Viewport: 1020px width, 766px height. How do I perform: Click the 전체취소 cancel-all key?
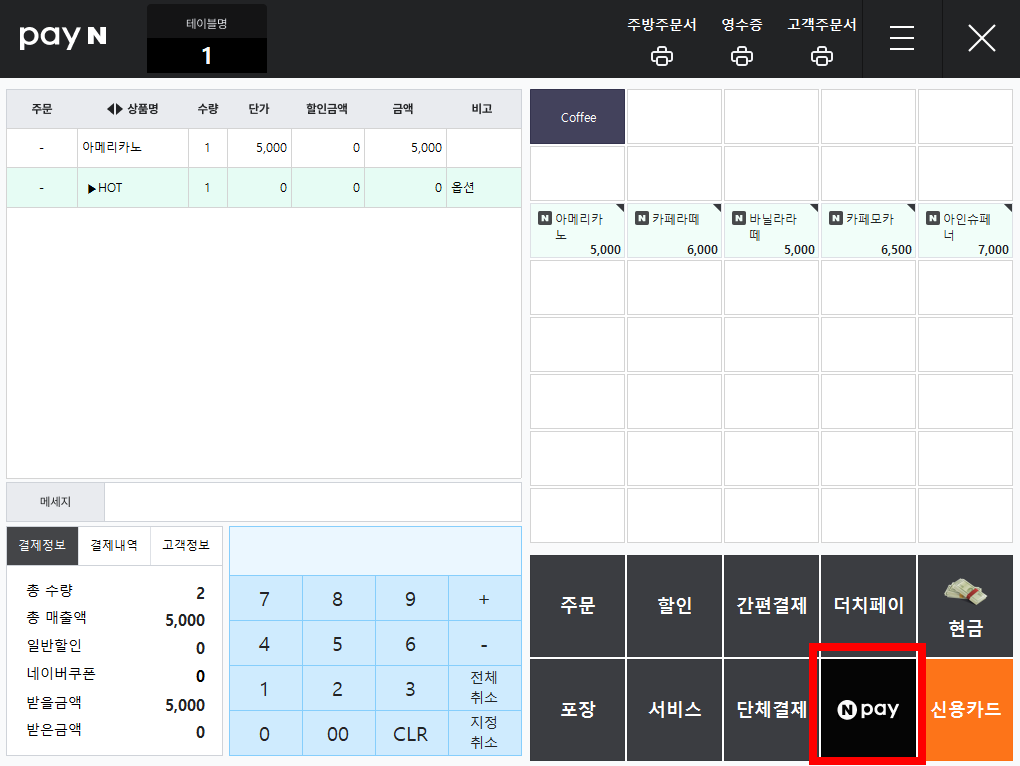pyautogui.click(x=484, y=687)
